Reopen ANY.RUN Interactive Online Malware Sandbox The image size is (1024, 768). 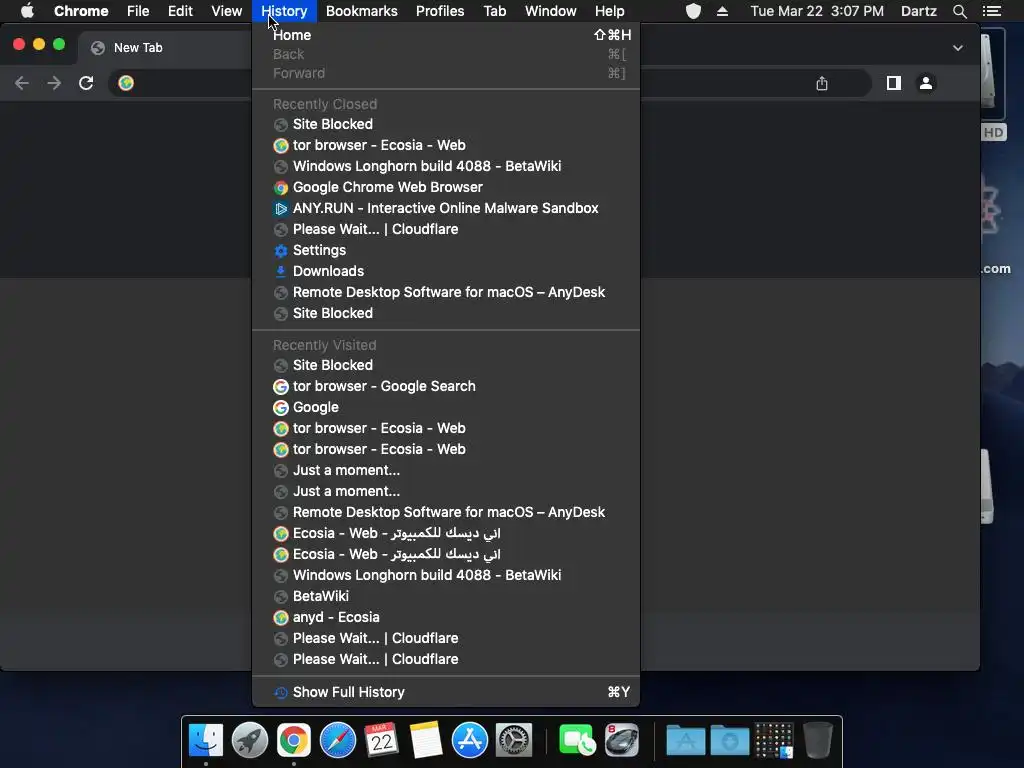(x=446, y=208)
